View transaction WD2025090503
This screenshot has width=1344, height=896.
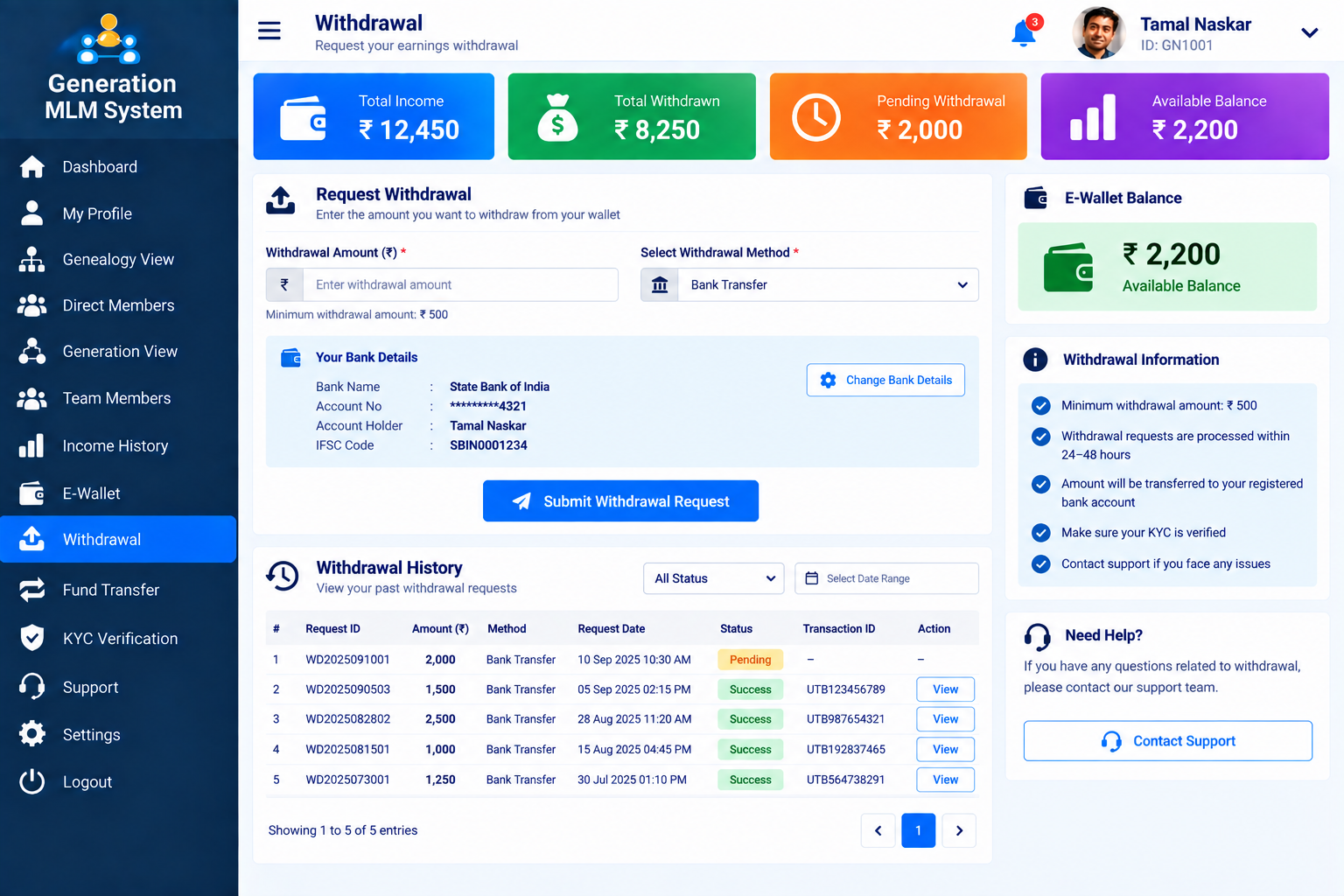click(x=945, y=689)
